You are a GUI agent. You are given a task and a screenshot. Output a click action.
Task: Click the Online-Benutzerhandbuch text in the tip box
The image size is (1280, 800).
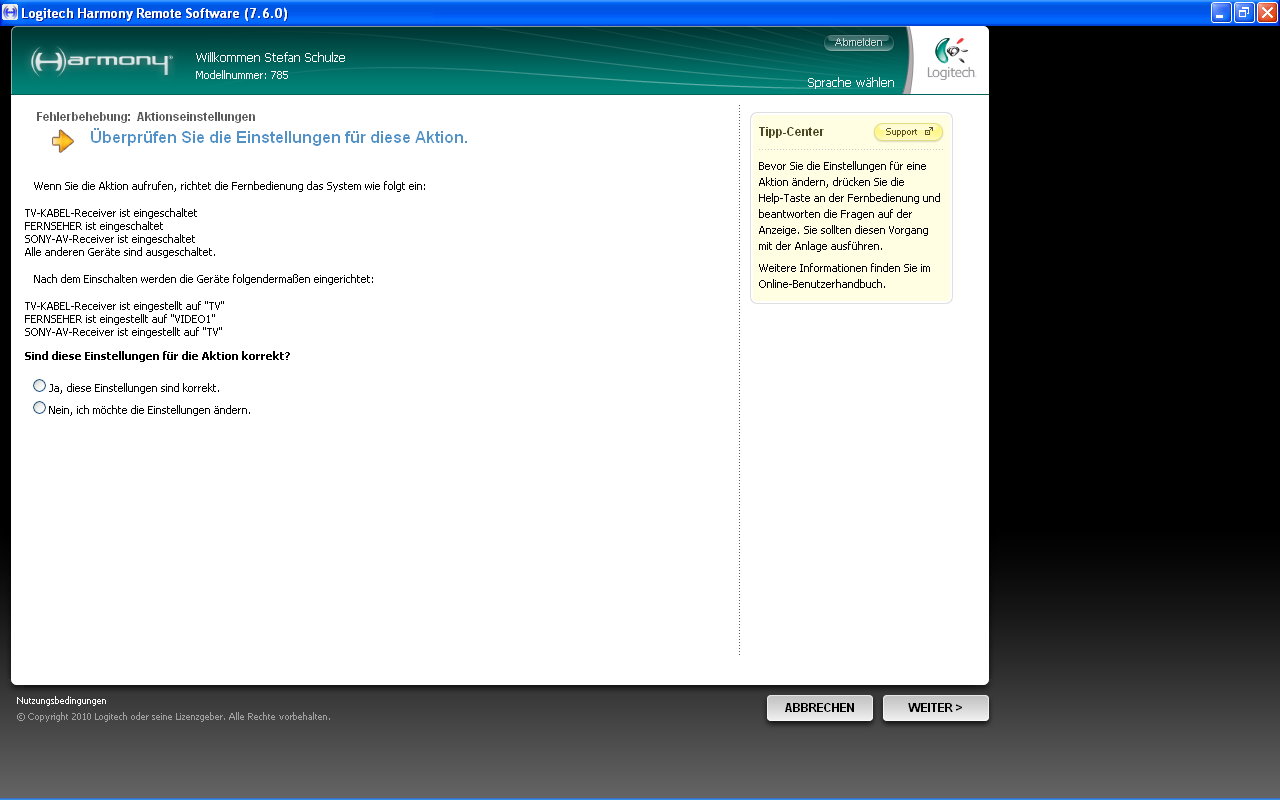point(821,284)
